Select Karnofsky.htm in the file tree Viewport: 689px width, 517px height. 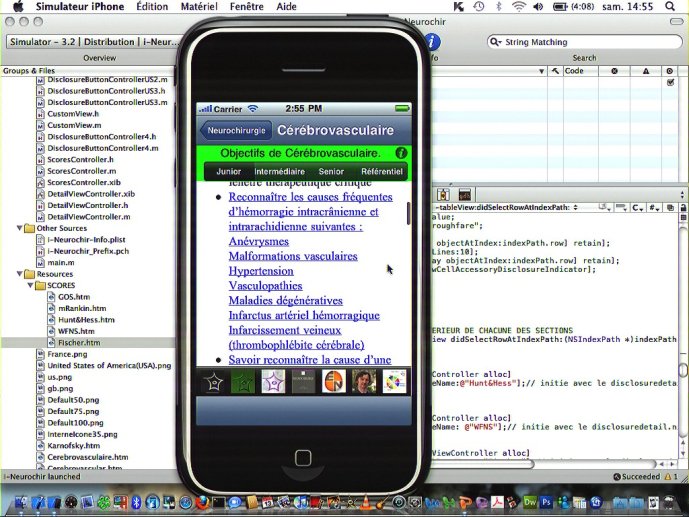[73, 445]
